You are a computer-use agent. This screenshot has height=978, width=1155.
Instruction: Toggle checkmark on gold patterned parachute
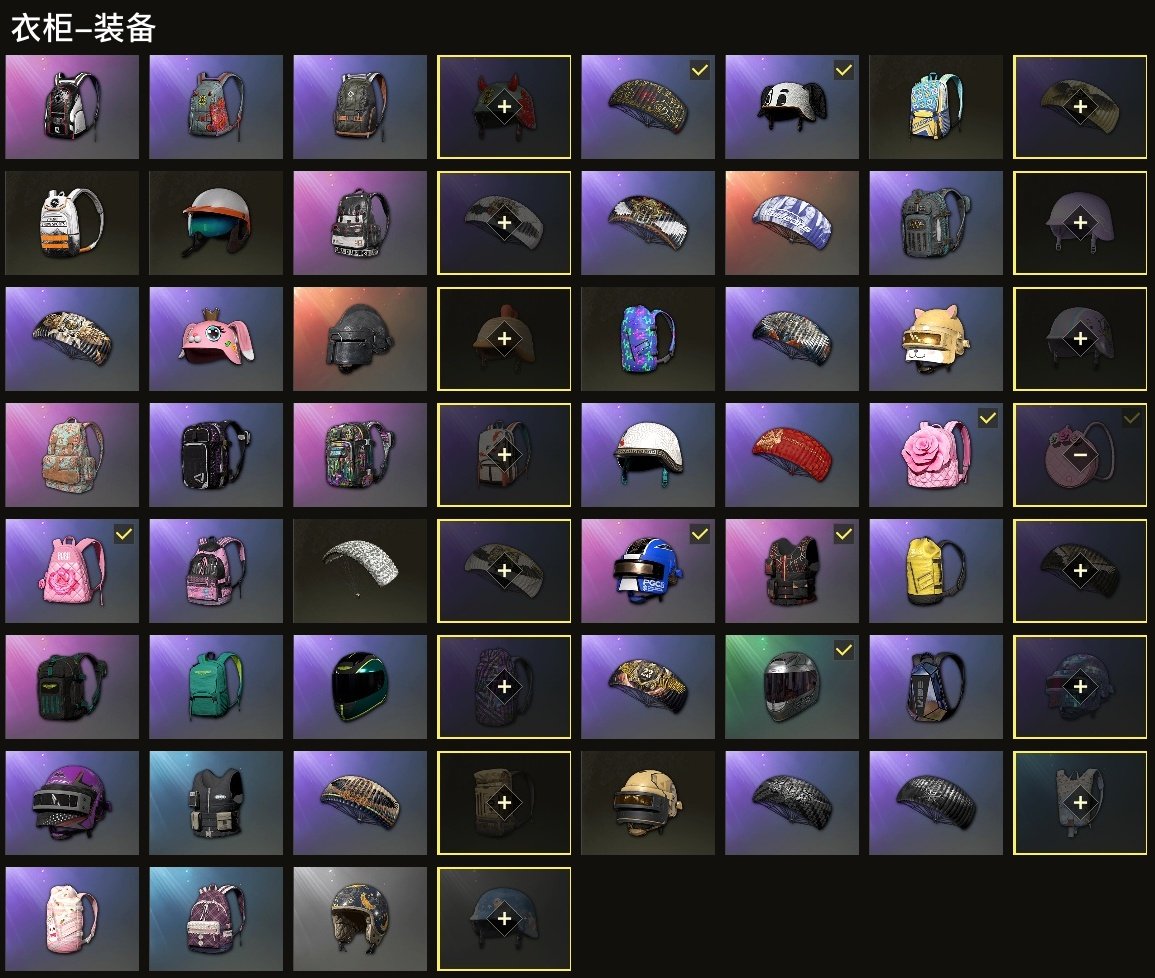pyautogui.click(x=699, y=70)
